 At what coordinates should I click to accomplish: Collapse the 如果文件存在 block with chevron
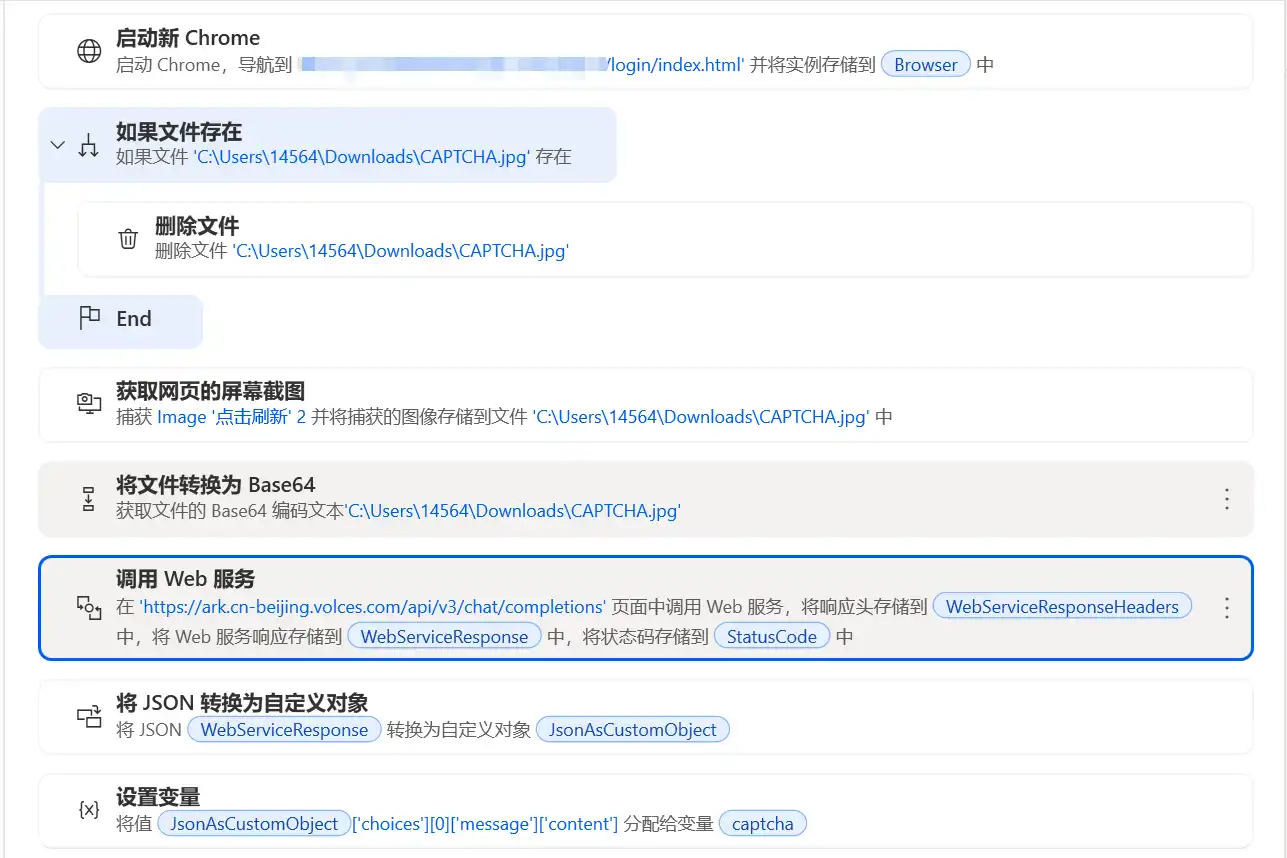58,145
